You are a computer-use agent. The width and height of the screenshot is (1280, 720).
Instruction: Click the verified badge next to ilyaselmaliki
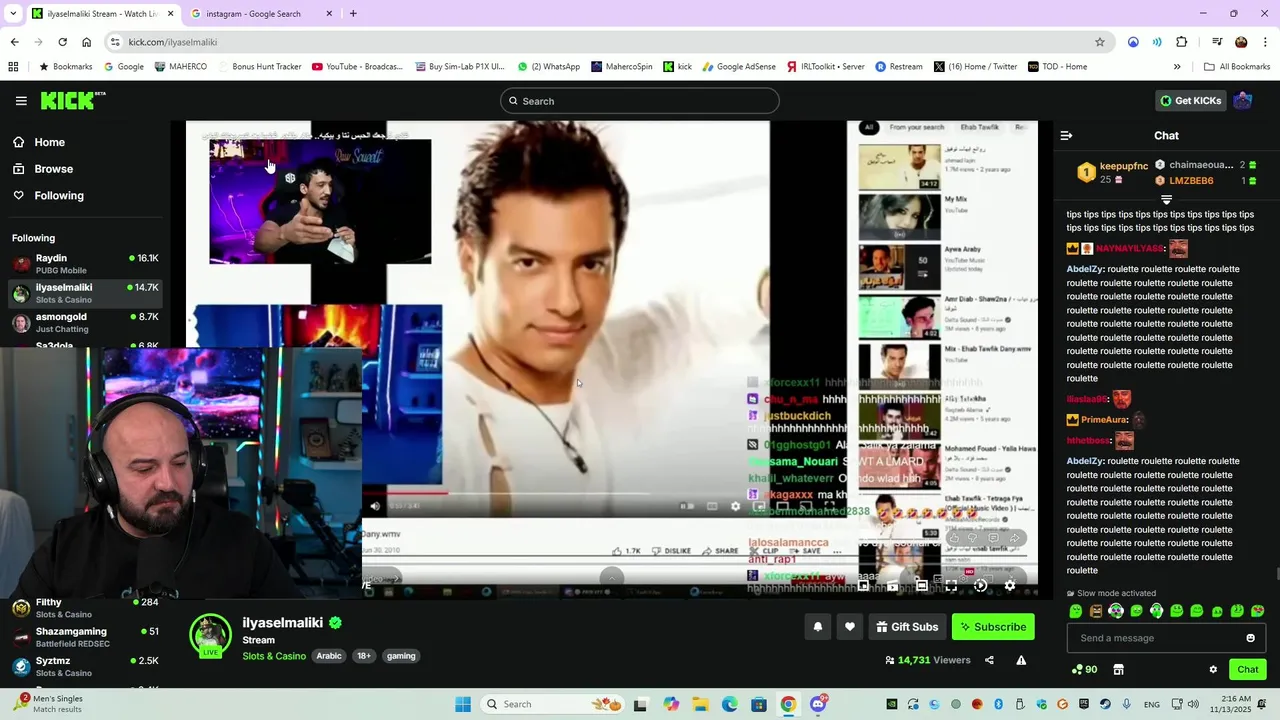[335, 622]
